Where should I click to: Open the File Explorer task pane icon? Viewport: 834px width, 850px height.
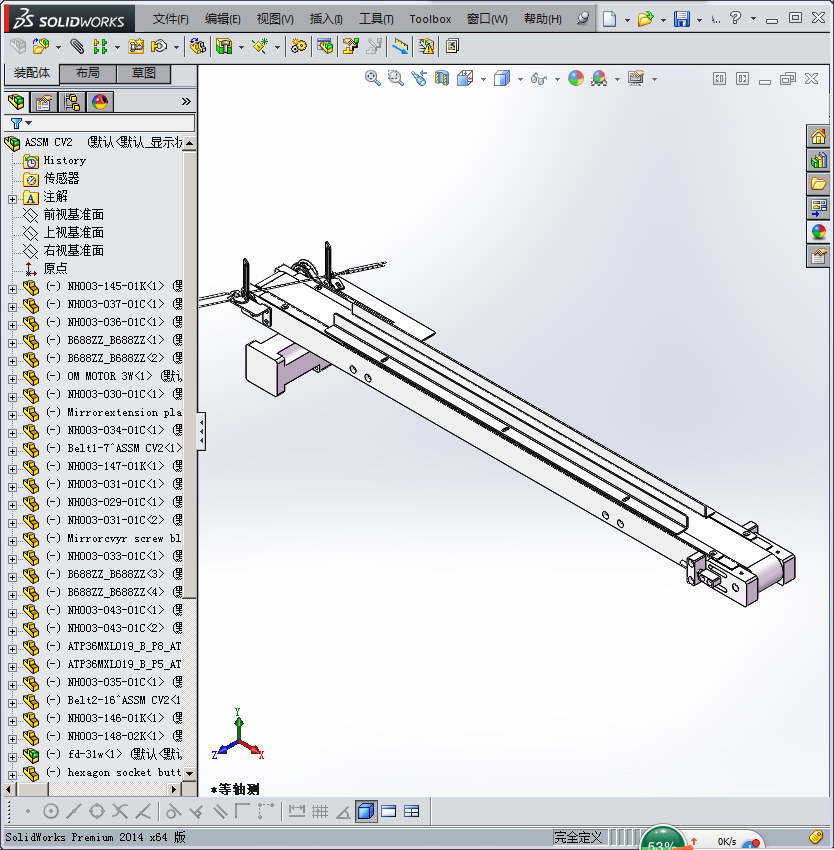[x=818, y=184]
